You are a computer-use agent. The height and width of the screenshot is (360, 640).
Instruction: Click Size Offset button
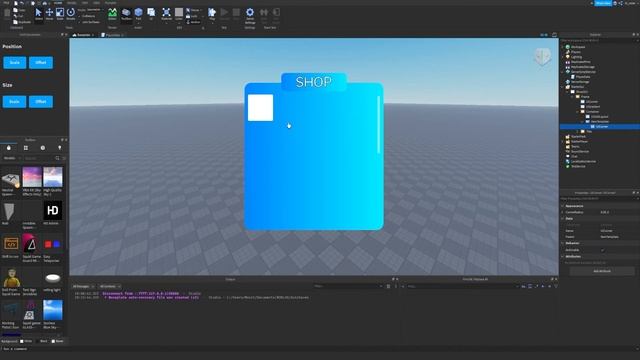(x=41, y=102)
